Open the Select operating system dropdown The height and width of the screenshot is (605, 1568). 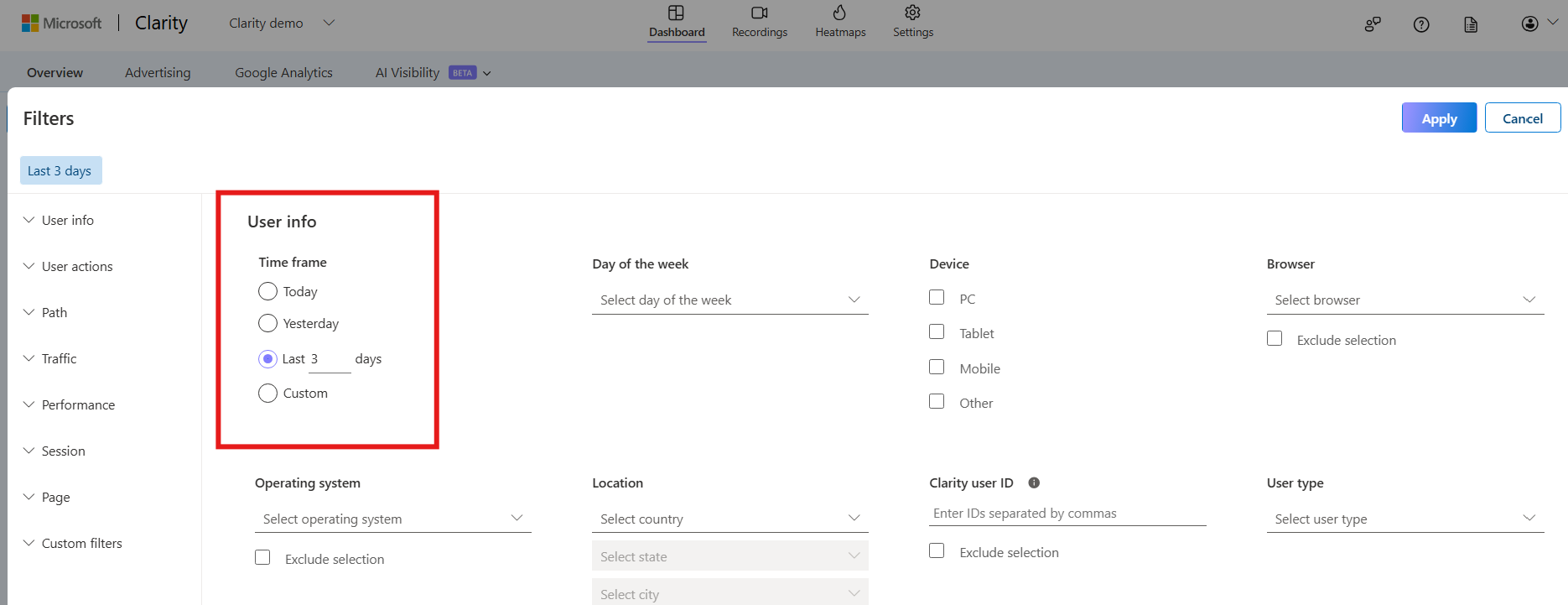click(392, 519)
